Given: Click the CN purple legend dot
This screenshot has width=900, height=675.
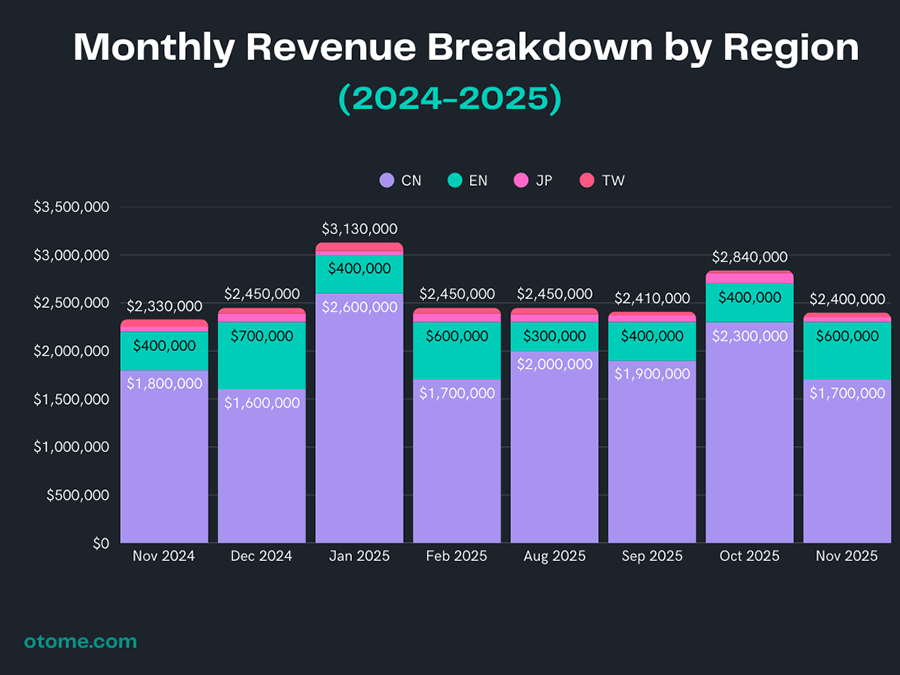Looking at the screenshot, I should [x=387, y=180].
